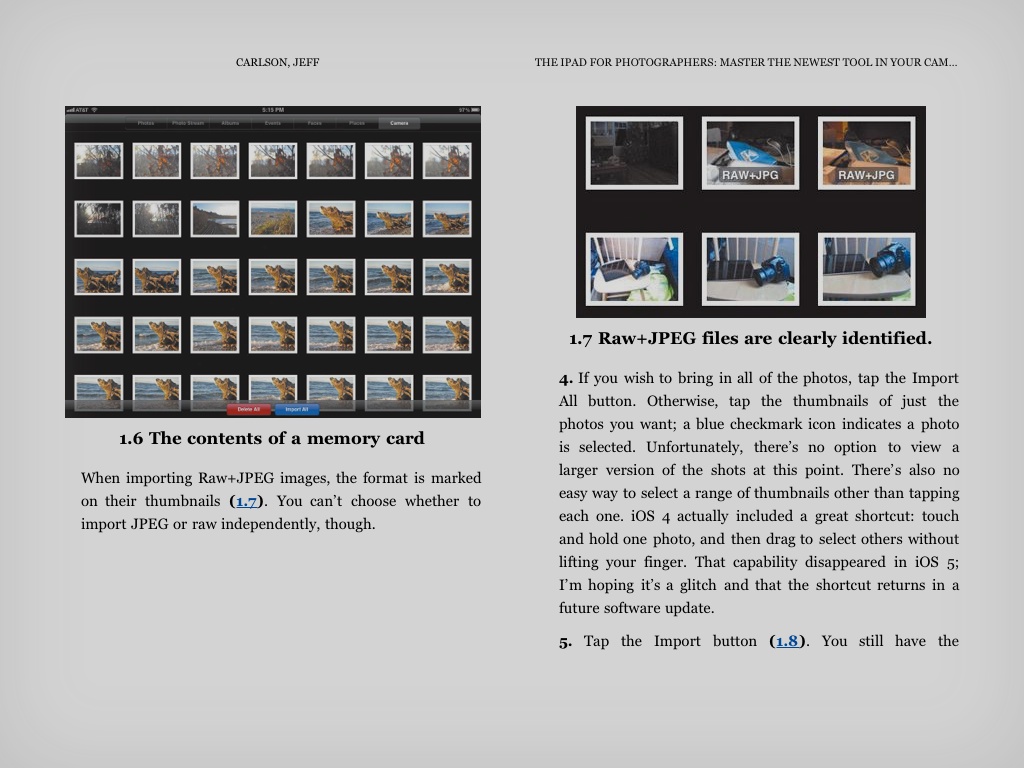
Task: Tap the dark room thumbnail in figure 1.7
Action: (634, 153)
